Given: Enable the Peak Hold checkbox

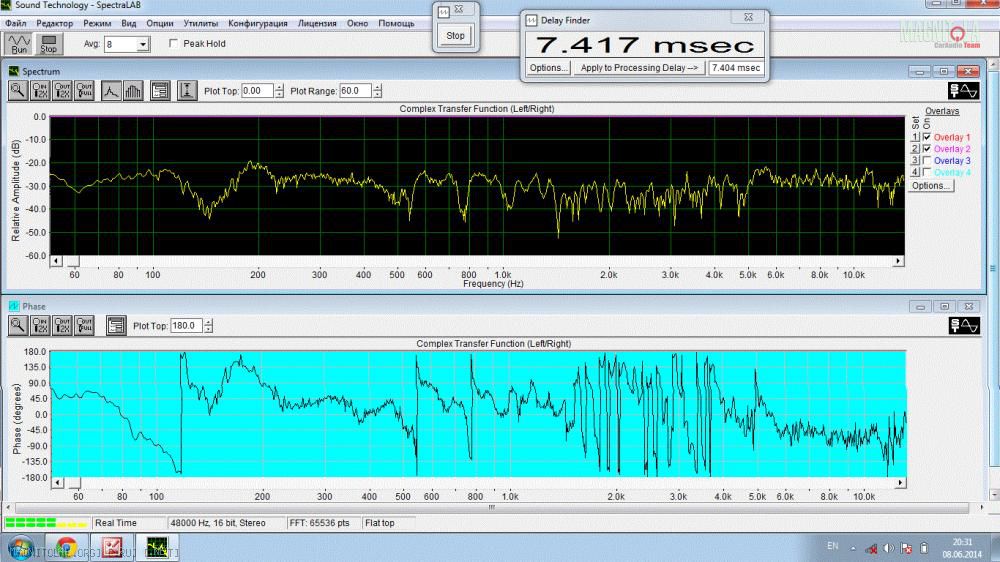Looking at the screenshot, I should [x=173, y=43].
